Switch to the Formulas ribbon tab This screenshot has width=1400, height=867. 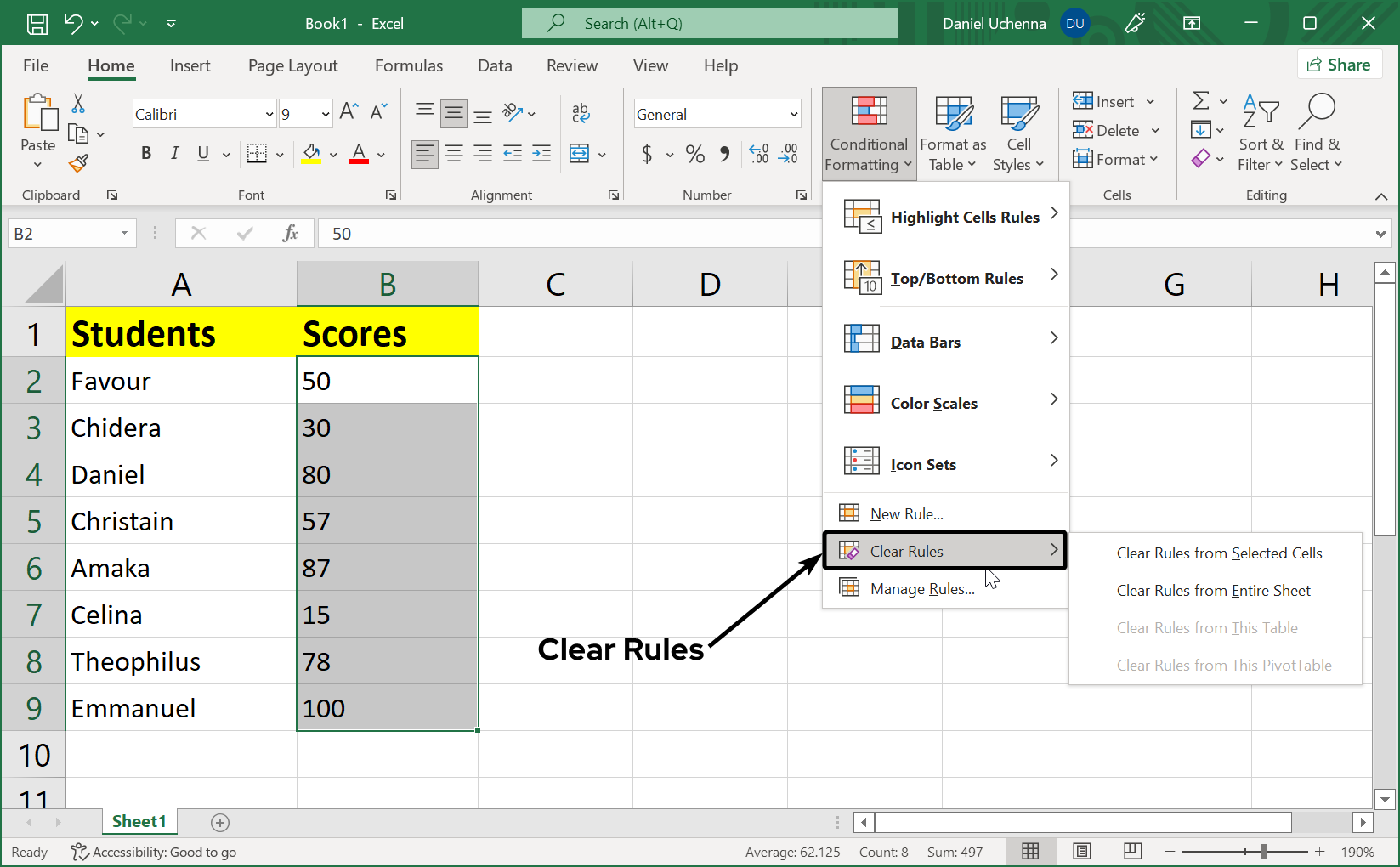coord(408,65)
